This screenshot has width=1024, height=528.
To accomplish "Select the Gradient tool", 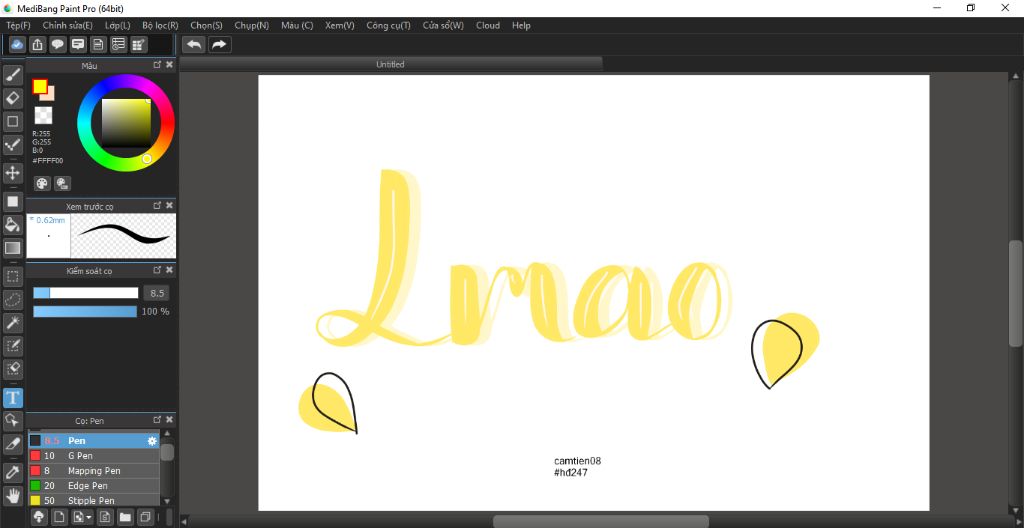I will [12, 248].
